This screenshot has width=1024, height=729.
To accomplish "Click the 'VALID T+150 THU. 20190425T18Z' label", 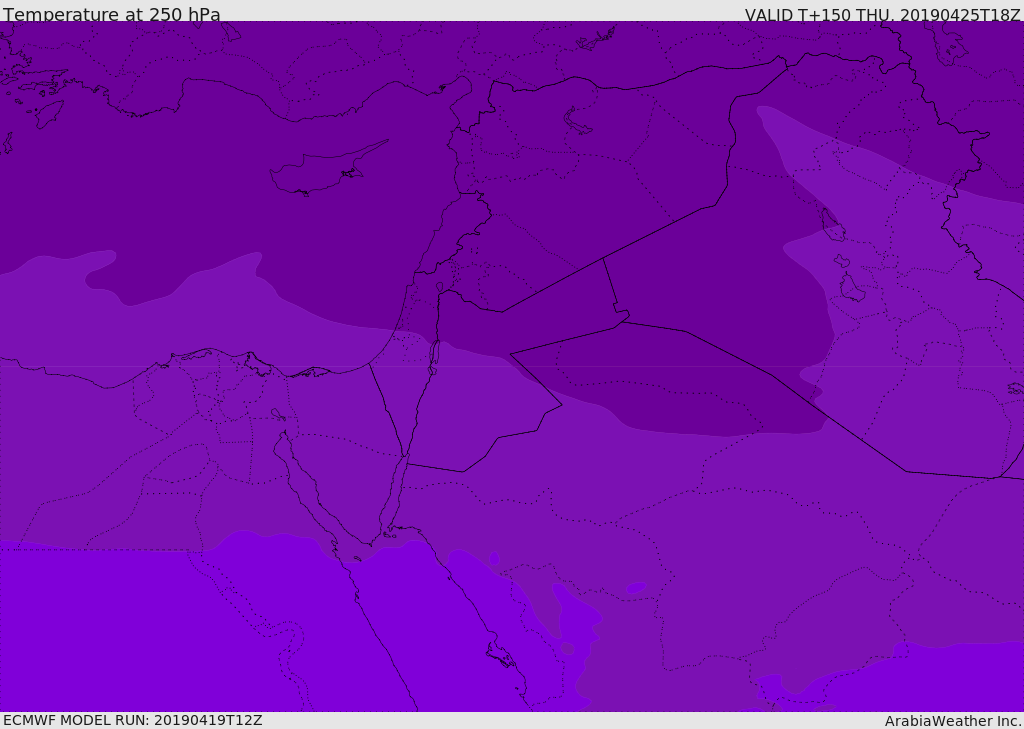I will pyautogui.click(x=882, y=14).
